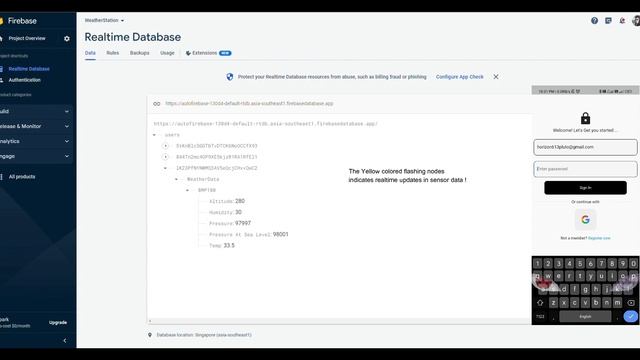Open the help question mark icon
The height and width of the screenshot is (360, 640).
click(594, 21)
